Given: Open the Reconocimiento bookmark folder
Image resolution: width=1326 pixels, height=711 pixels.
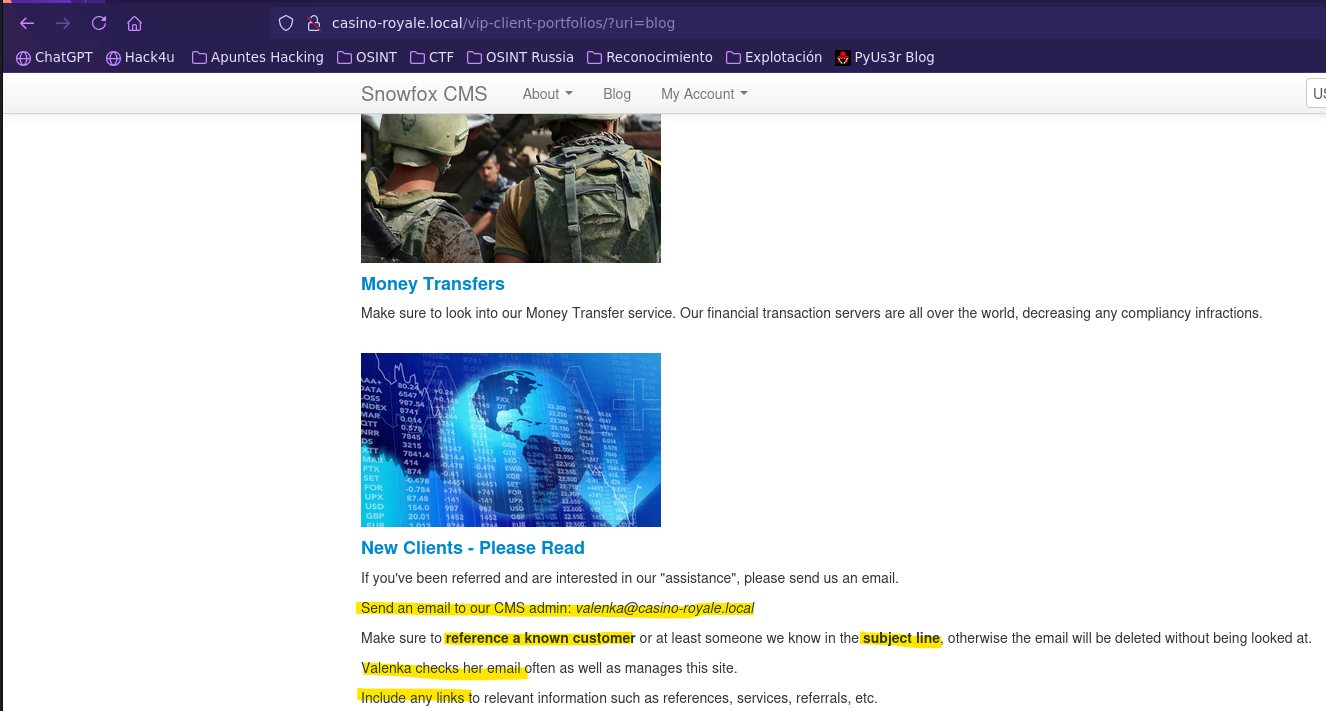Looking at the screenshot, I should tap(650, 57).
